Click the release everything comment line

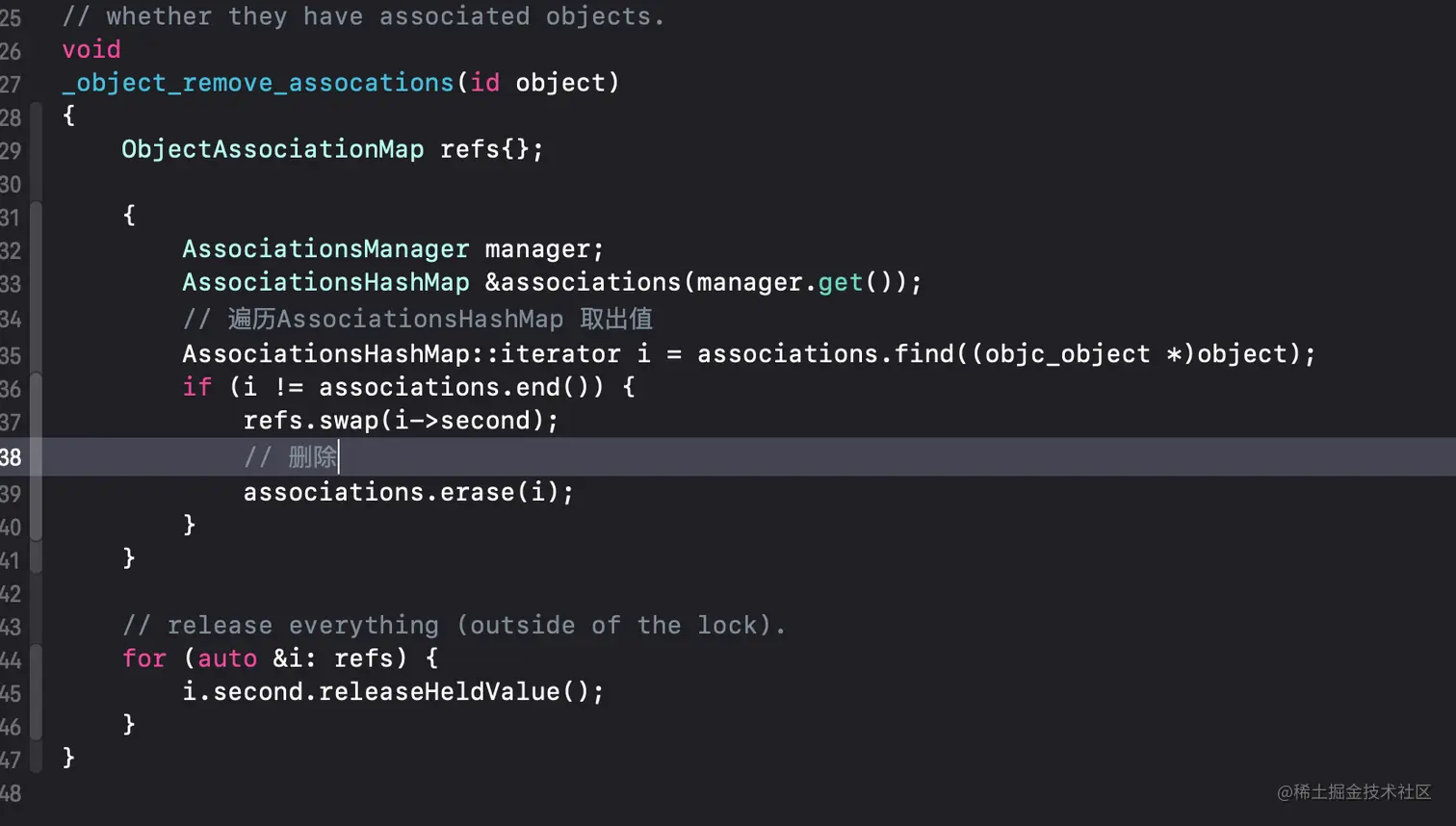[454, 626]
